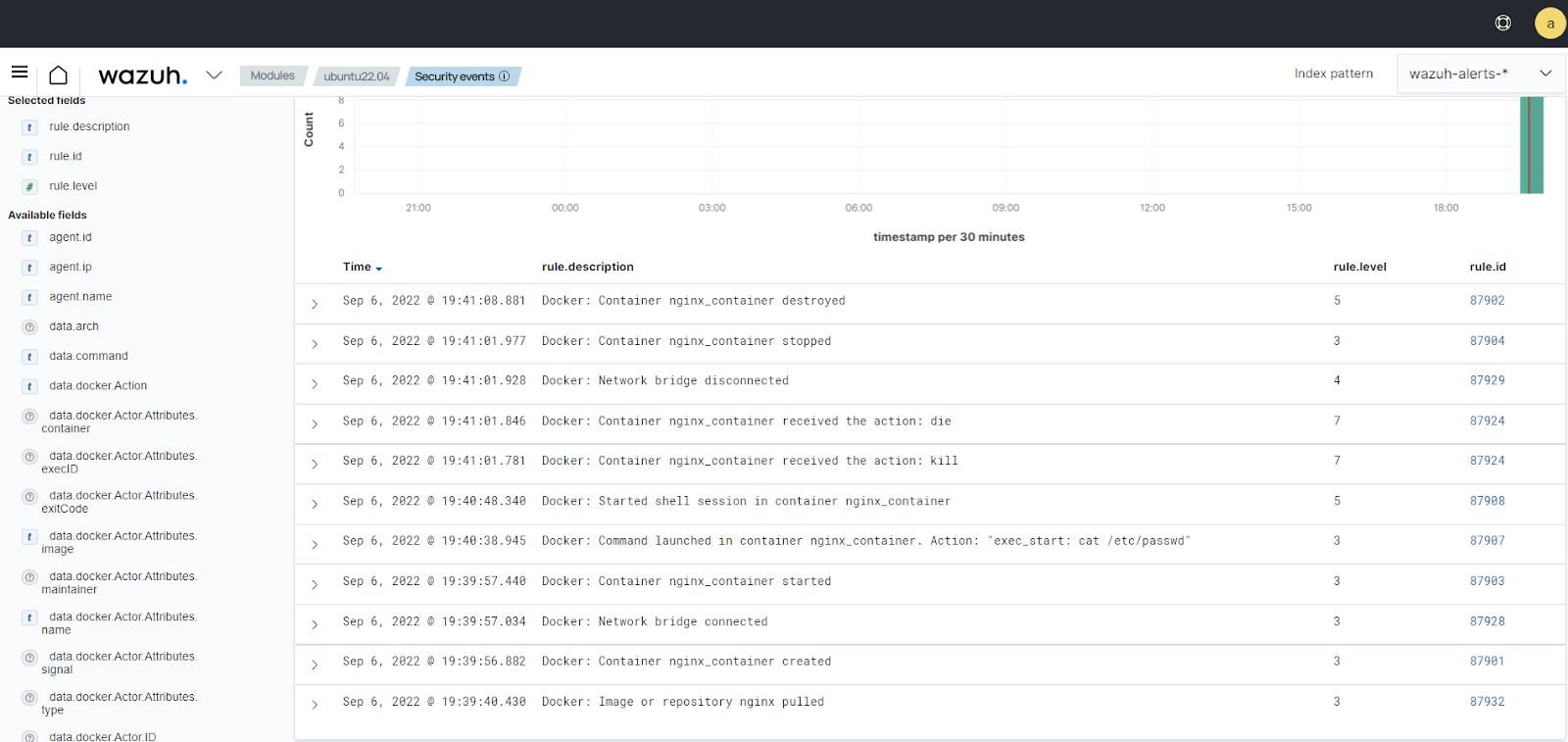Open the user avatar menu
1568x742 pixels.
click(1550, 24)
